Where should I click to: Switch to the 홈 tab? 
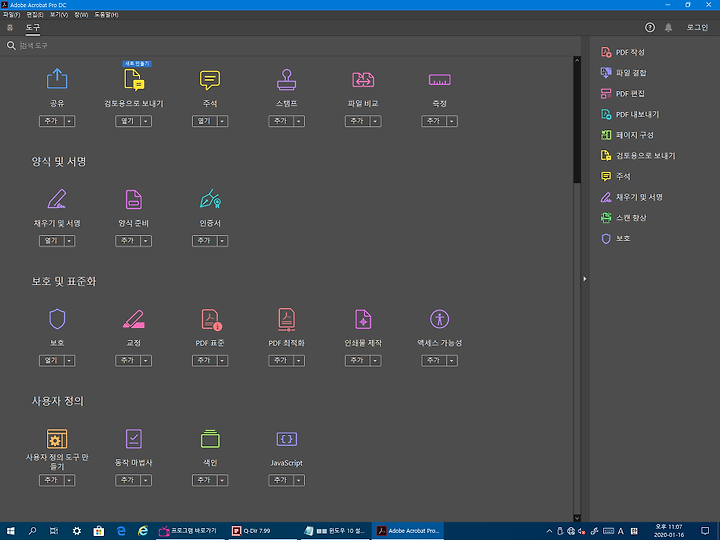pyautogui.click(x=10, y=28)
